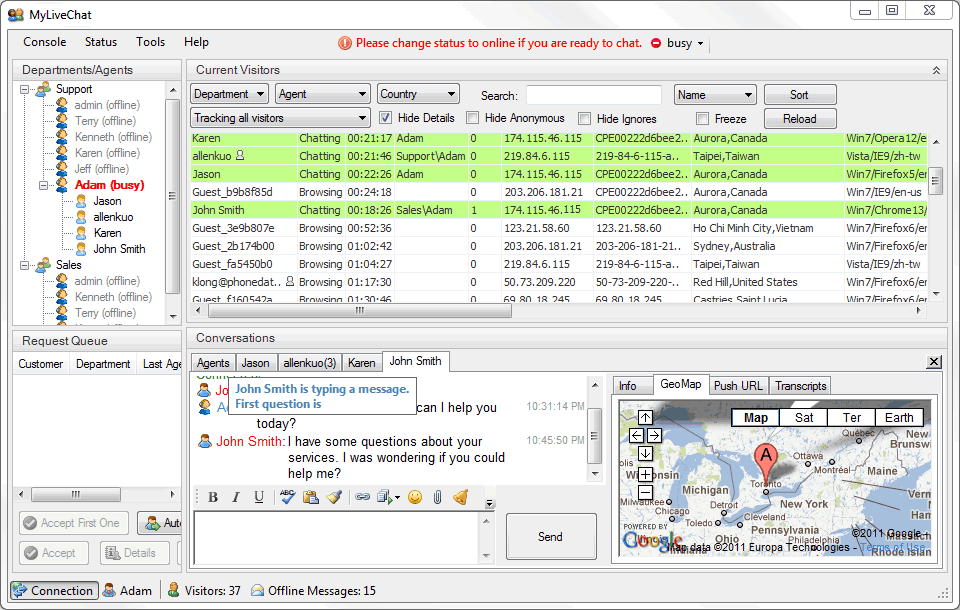Click the Italic formatting icon
The height and width of the screenshot is (610, 960).
(x=236, y=497)
